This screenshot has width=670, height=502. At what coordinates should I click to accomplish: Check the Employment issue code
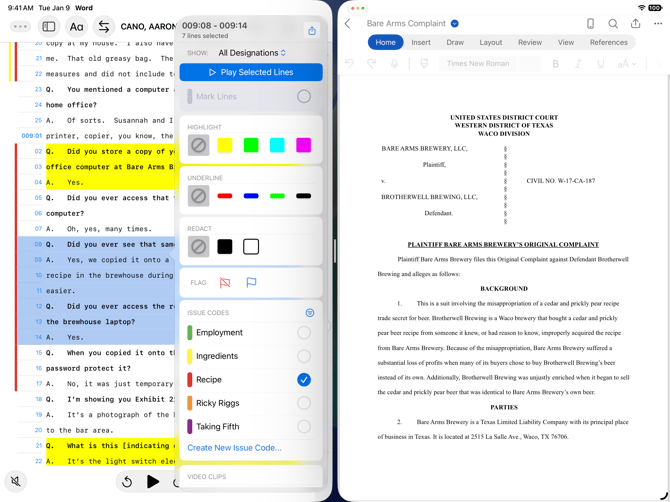[x=304, y=332]
